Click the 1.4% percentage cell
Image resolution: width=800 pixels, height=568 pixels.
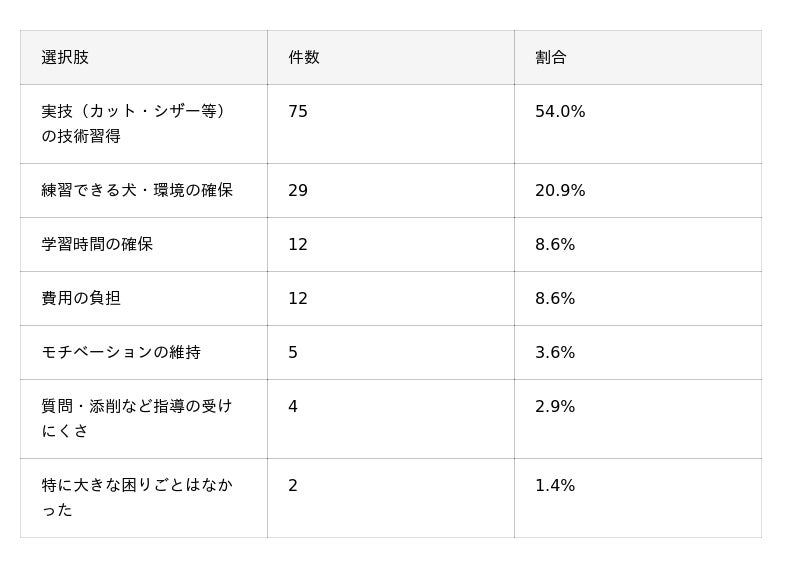pyautogui.click(x=638, y=498)
